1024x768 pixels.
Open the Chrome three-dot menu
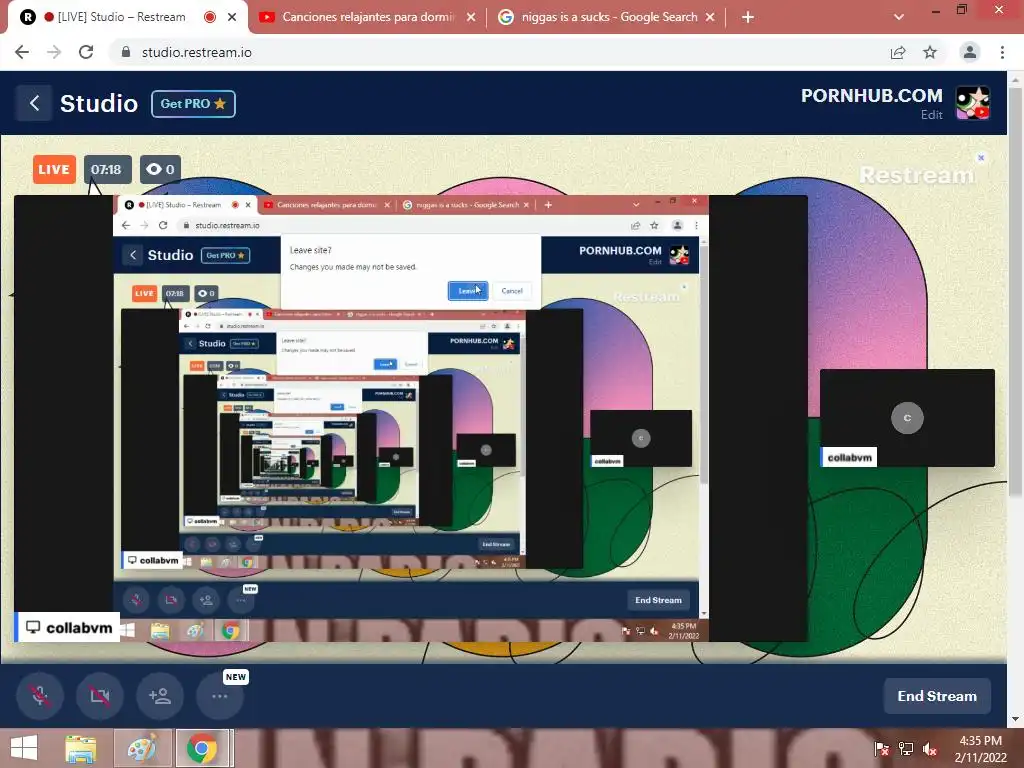(1002, 52)
